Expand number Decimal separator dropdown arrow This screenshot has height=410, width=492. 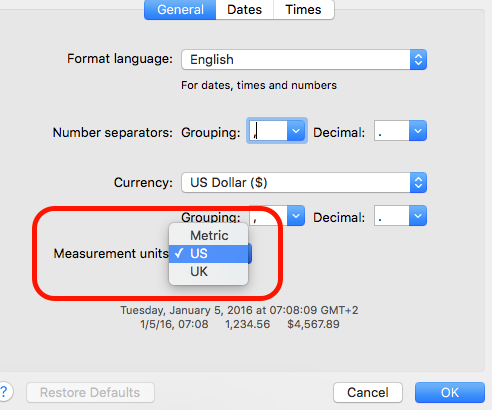[418, 131]
